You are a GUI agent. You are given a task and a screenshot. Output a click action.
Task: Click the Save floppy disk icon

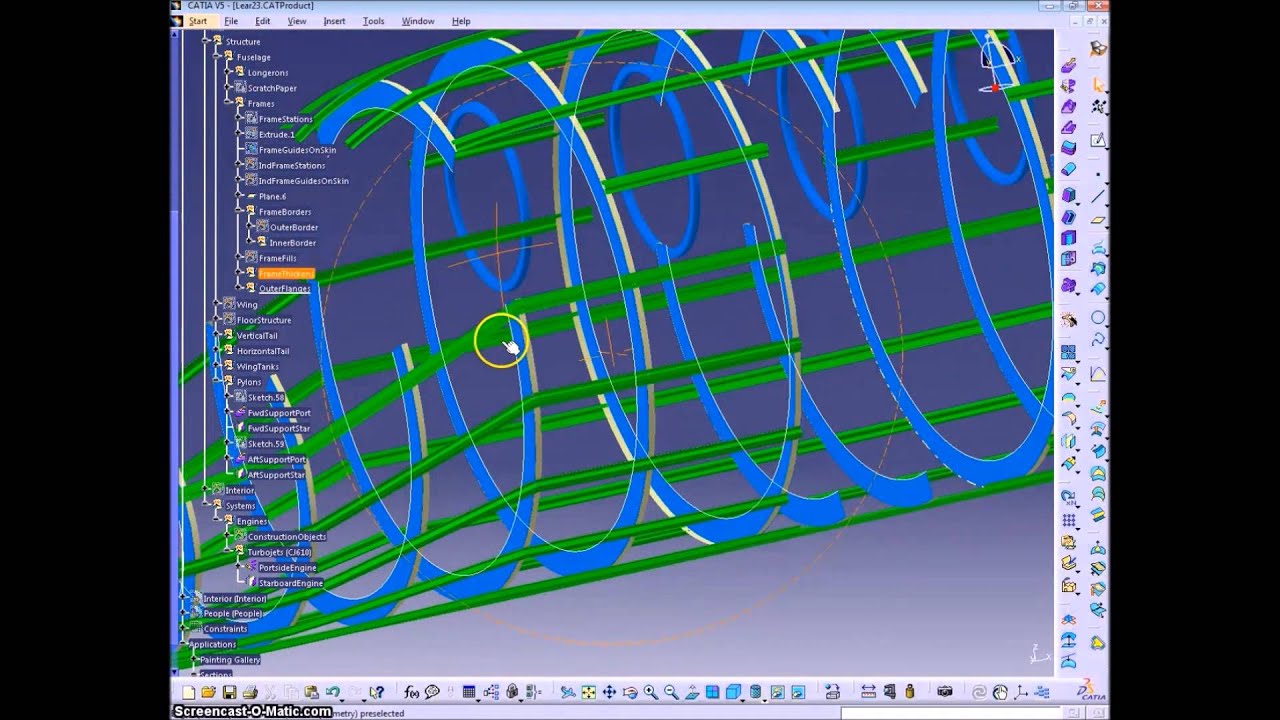click(230, 692)
